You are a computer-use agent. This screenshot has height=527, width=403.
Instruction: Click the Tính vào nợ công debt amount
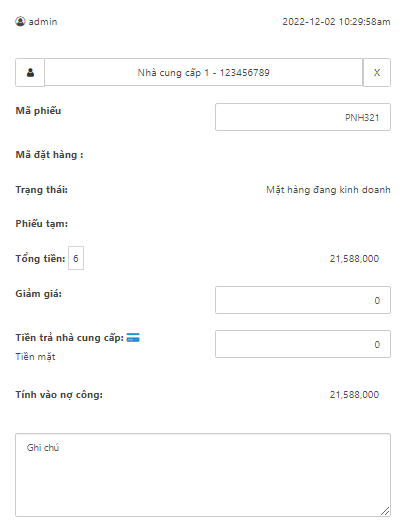tap(354, 395)
